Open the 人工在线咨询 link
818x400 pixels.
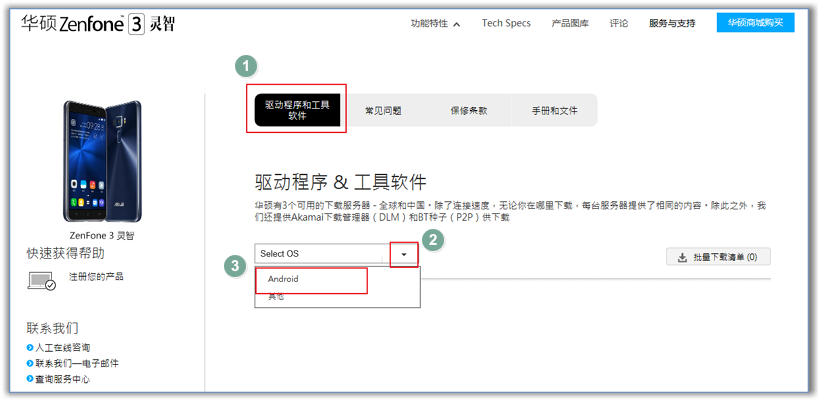(x=63, y=347)
